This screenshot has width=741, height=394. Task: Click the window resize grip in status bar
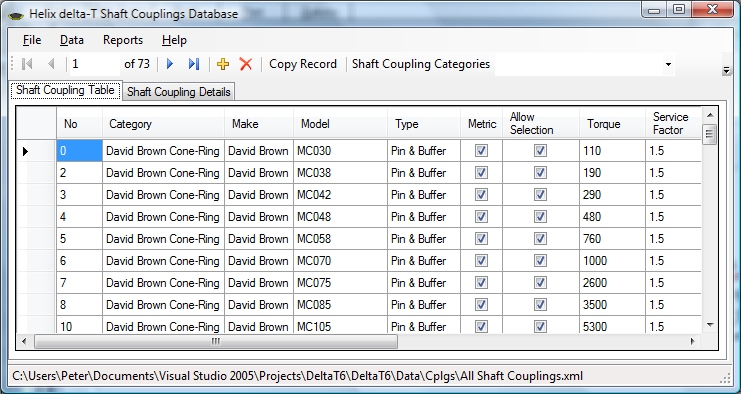pos(725,378)
